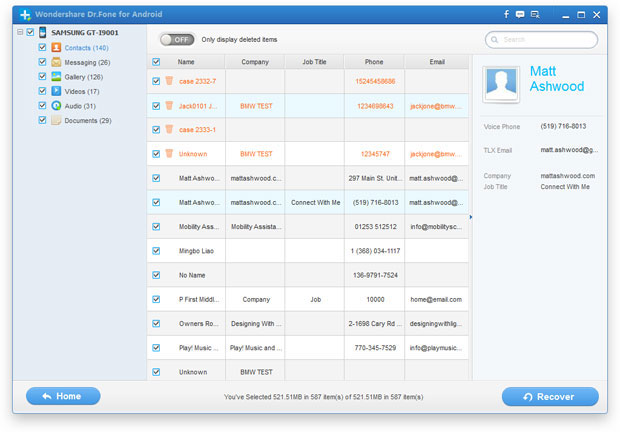This screenshot has width=620, height=432.
Task: Open the feedback chat bubble icon
Action: click(x=520, y=15)
